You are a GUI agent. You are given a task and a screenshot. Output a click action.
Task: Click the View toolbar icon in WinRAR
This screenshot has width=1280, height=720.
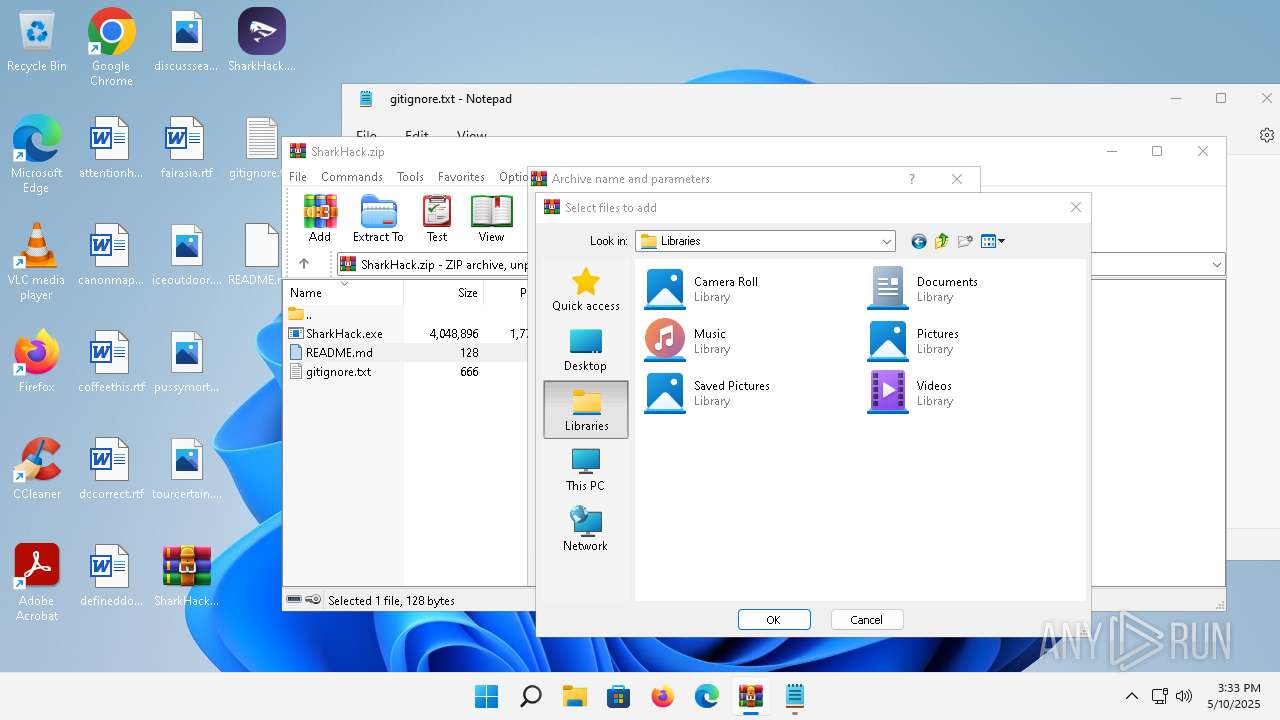[491, 219]
